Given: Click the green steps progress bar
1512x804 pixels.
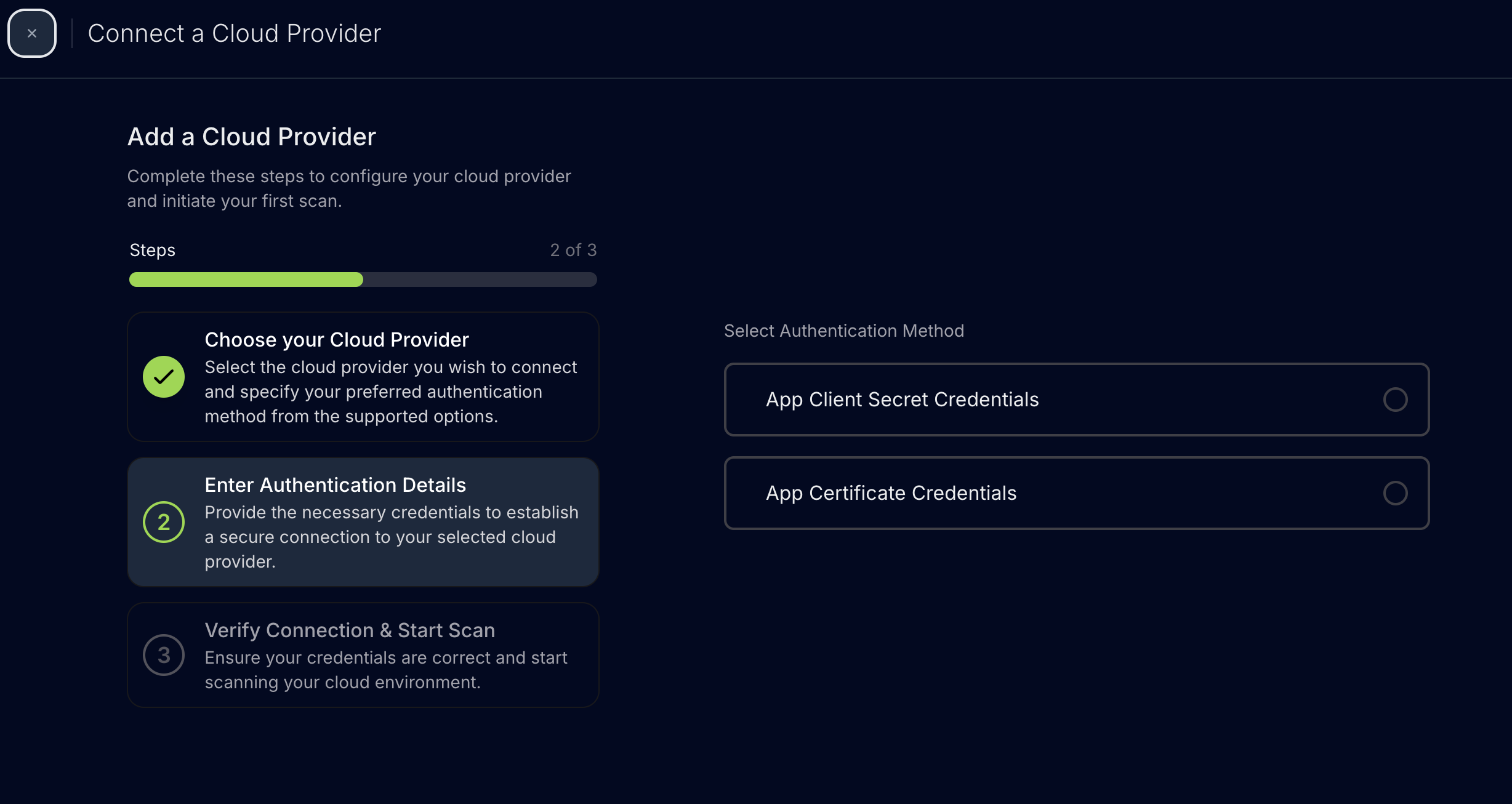Looking at the screenshot, I should click(245, 279).
